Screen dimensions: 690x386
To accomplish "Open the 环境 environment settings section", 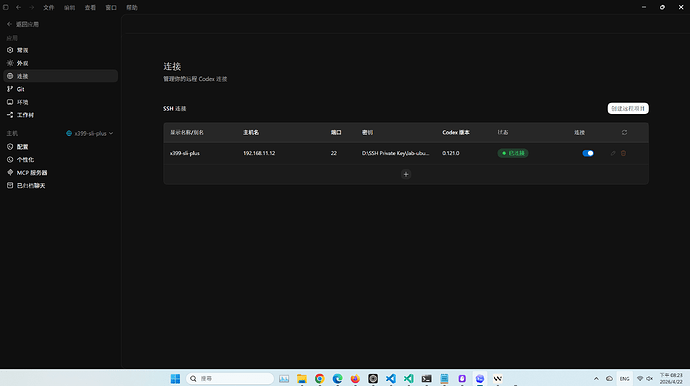I will coord(60,102).
